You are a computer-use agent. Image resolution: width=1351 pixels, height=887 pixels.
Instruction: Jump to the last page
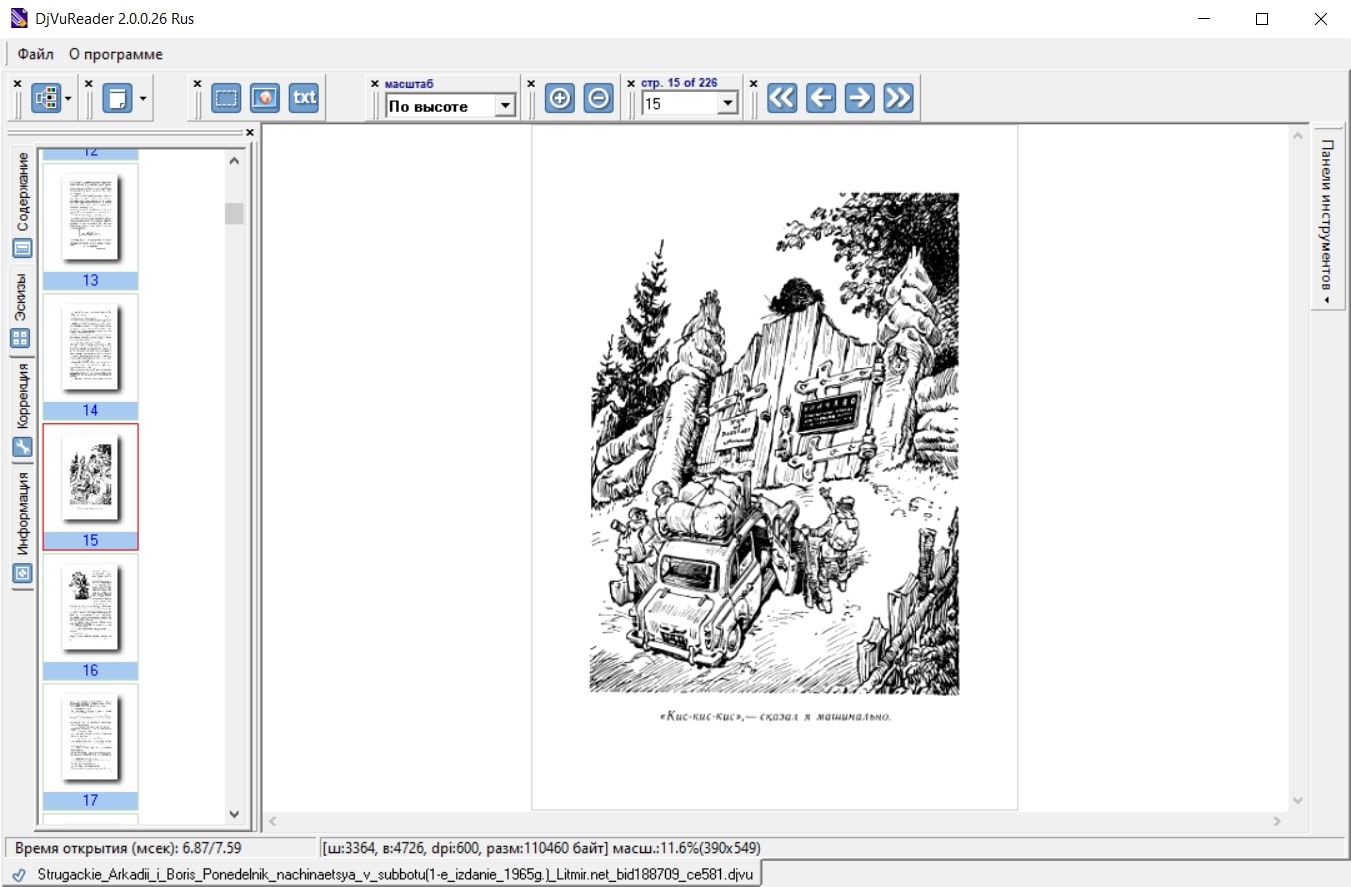[x=899, y=98]
